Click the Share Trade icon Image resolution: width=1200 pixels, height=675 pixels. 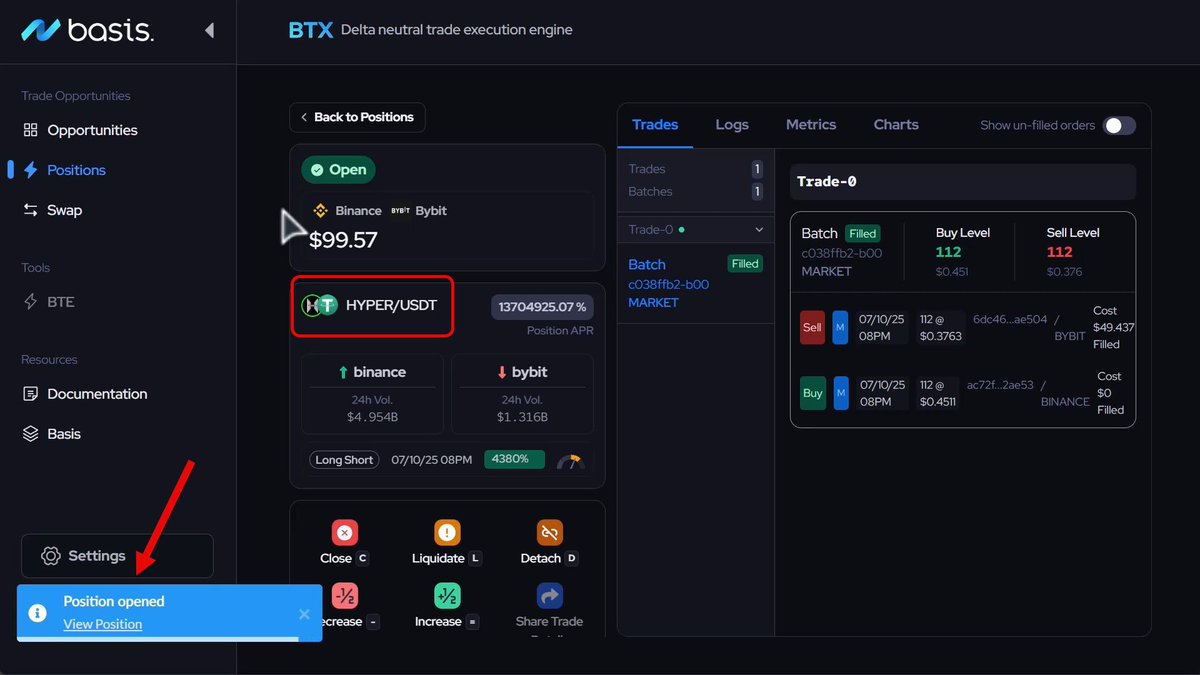(x=549, y=596)
